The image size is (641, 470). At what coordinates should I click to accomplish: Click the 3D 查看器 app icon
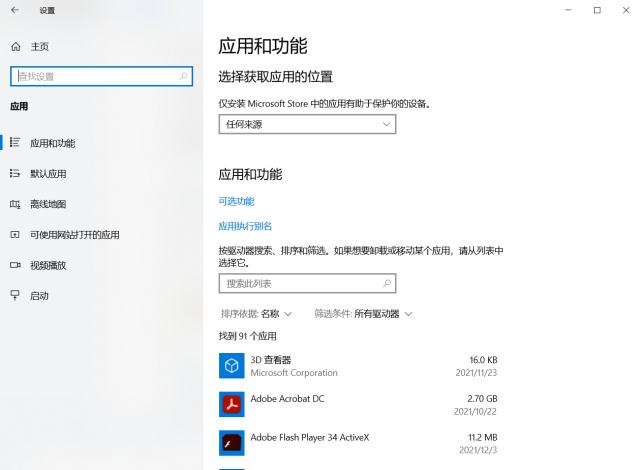pos(231,366)
